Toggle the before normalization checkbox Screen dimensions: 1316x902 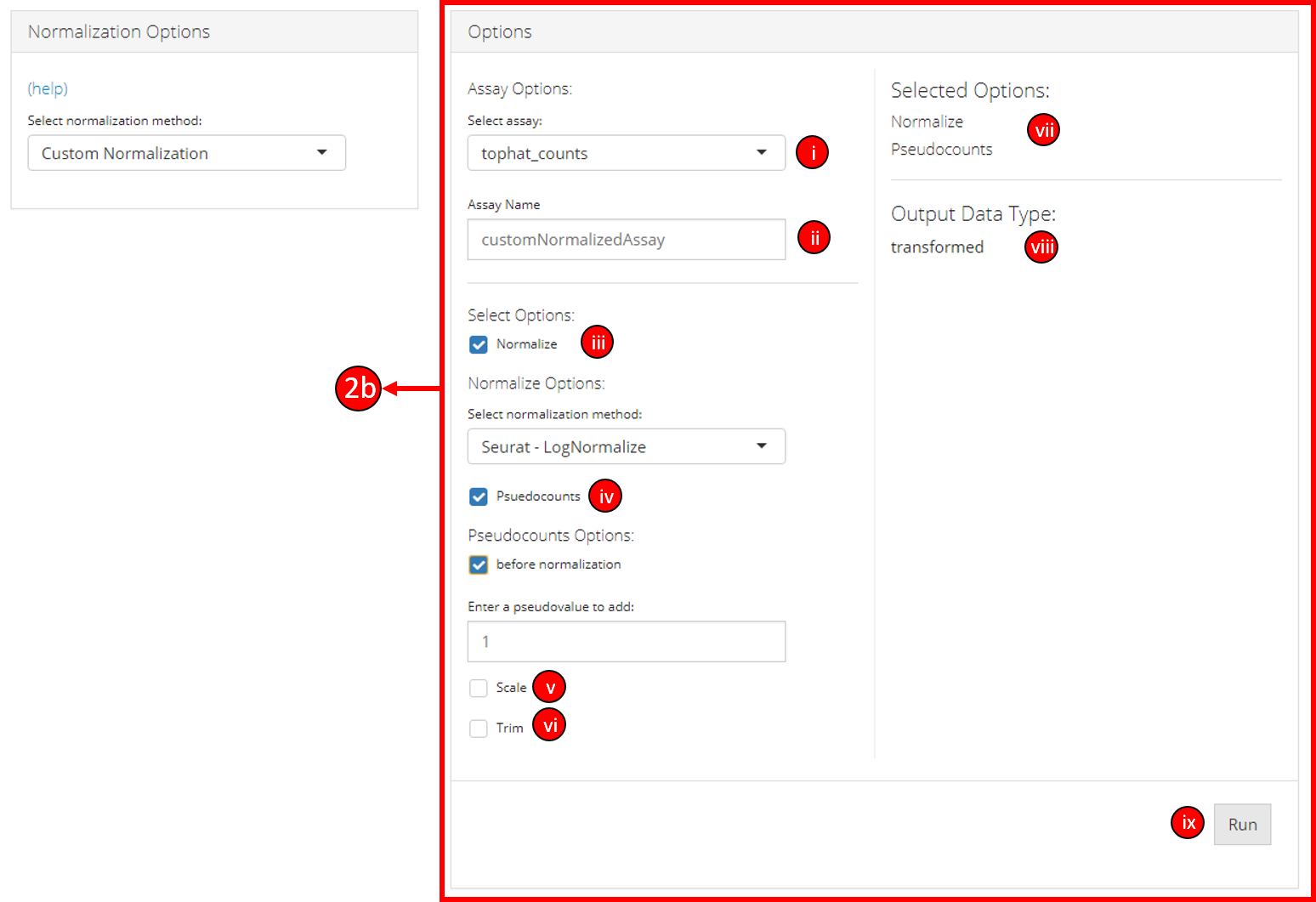(x=479, y=564)
